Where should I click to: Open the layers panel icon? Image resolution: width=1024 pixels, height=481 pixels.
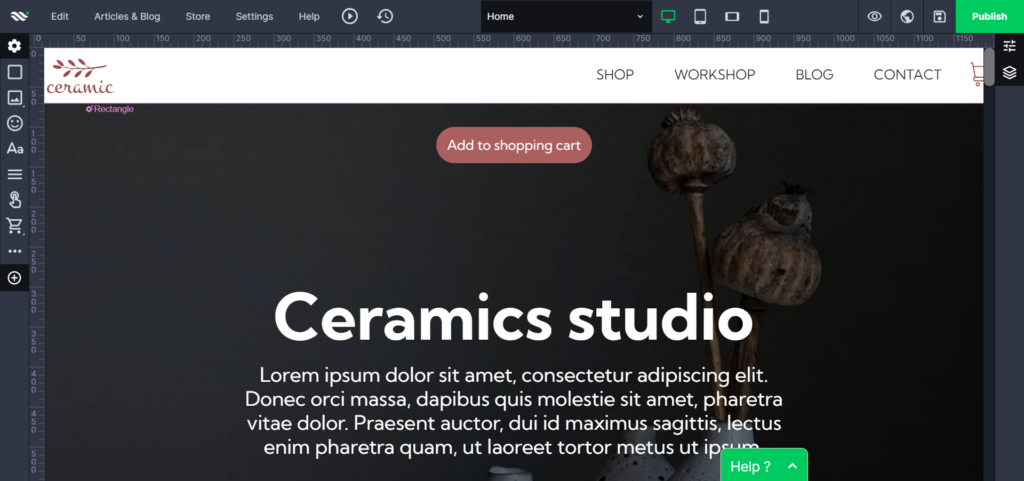click(x=1010, y=72)
